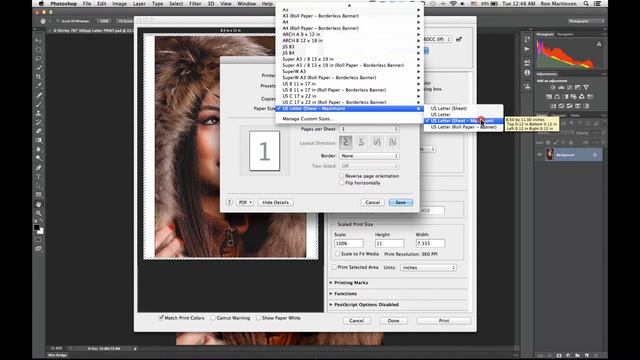Viewport: 640px width, 360px height.
Task: Click the Apple menu icon
Action: pyautogui.click(x=41, y=4)
